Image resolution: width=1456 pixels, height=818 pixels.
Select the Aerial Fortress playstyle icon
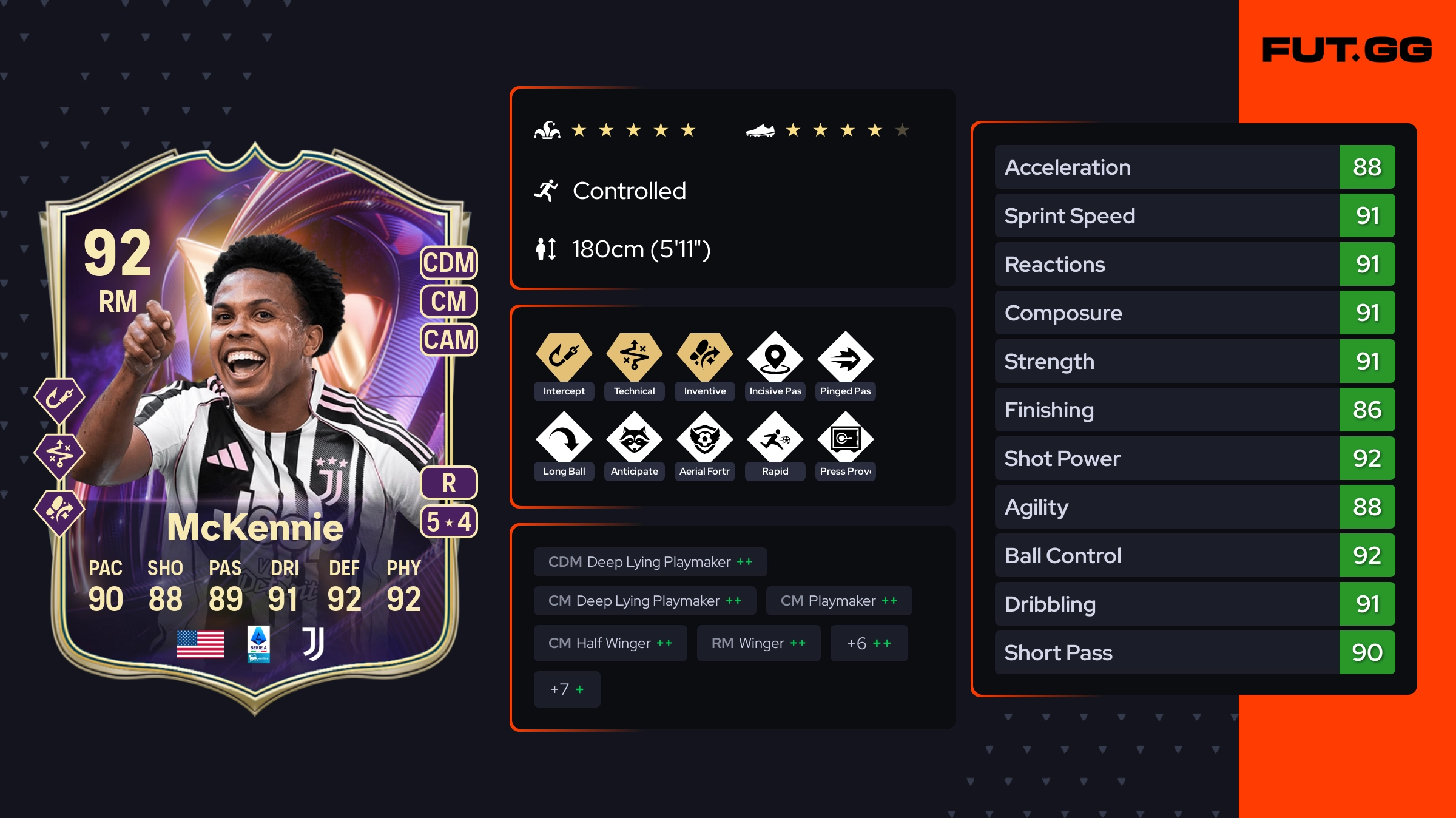pyautogui.click(x=704, y=437)
